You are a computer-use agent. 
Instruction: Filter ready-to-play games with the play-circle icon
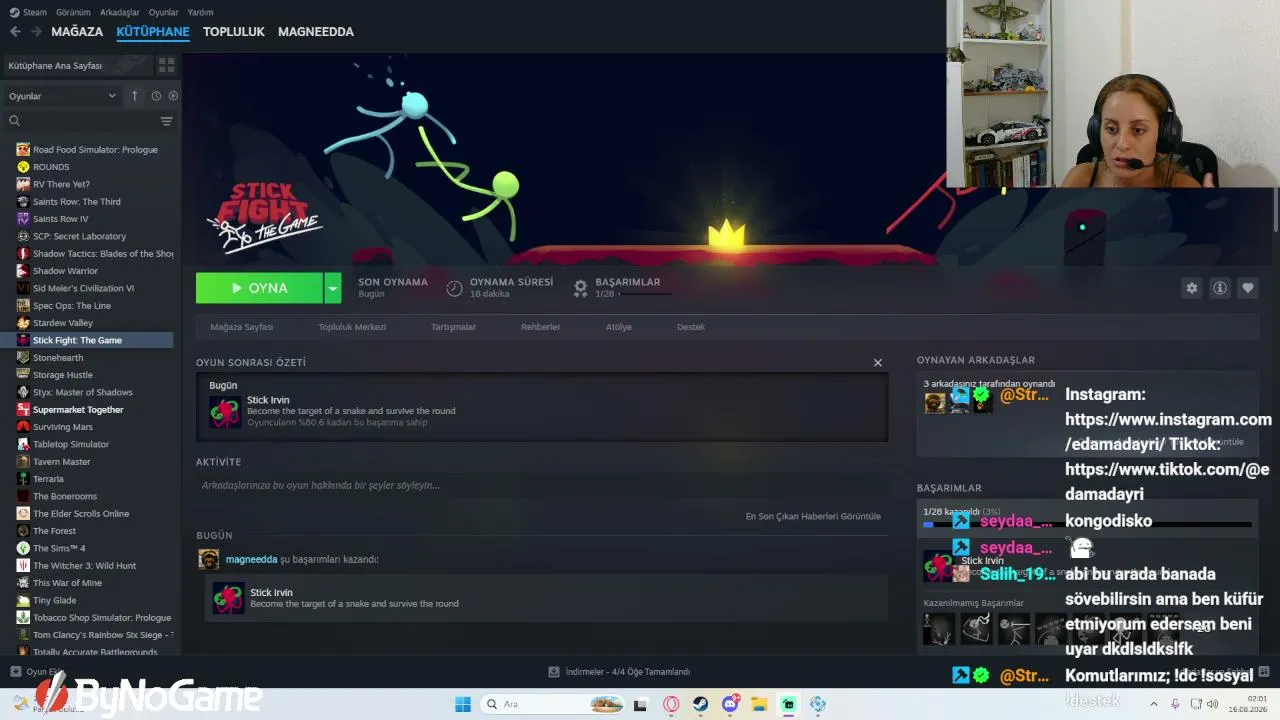pyautogui.click(x=173, y=96)
